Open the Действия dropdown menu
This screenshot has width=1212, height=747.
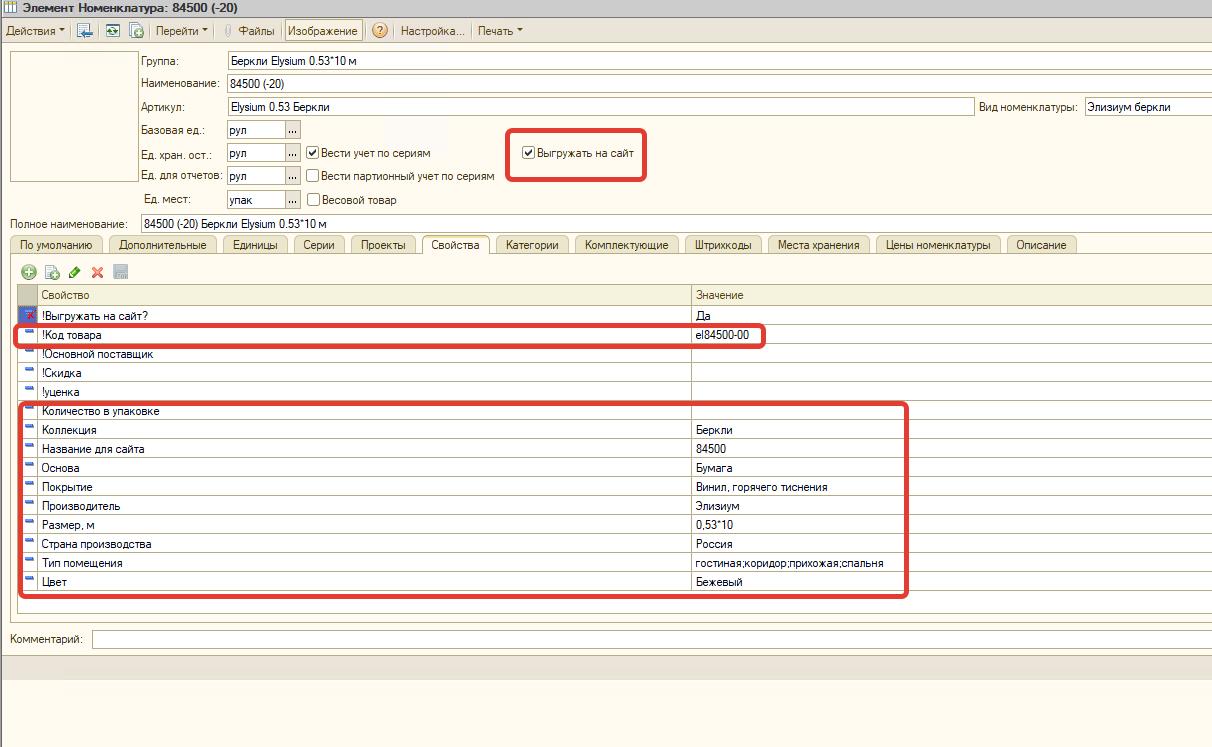pos(35,31)
